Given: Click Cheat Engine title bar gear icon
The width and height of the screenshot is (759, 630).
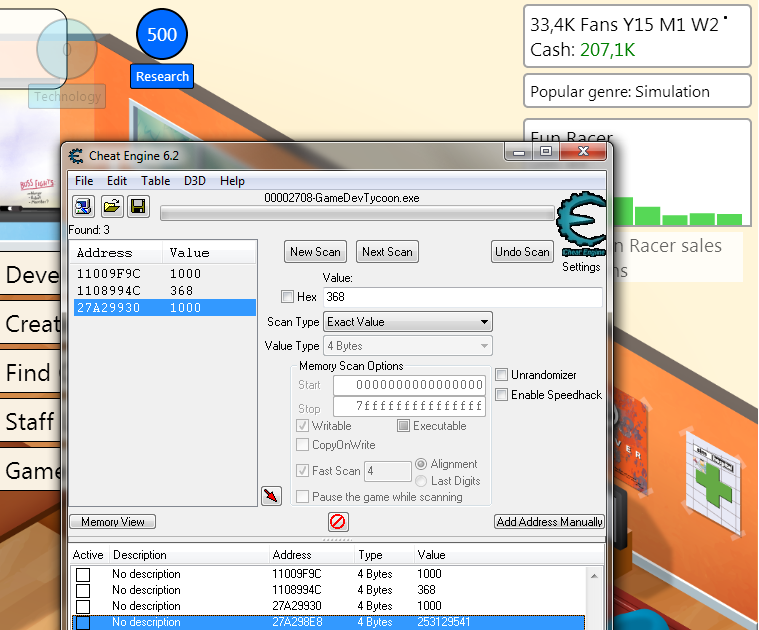Looking at the screenshot, I should pos(76,156).
